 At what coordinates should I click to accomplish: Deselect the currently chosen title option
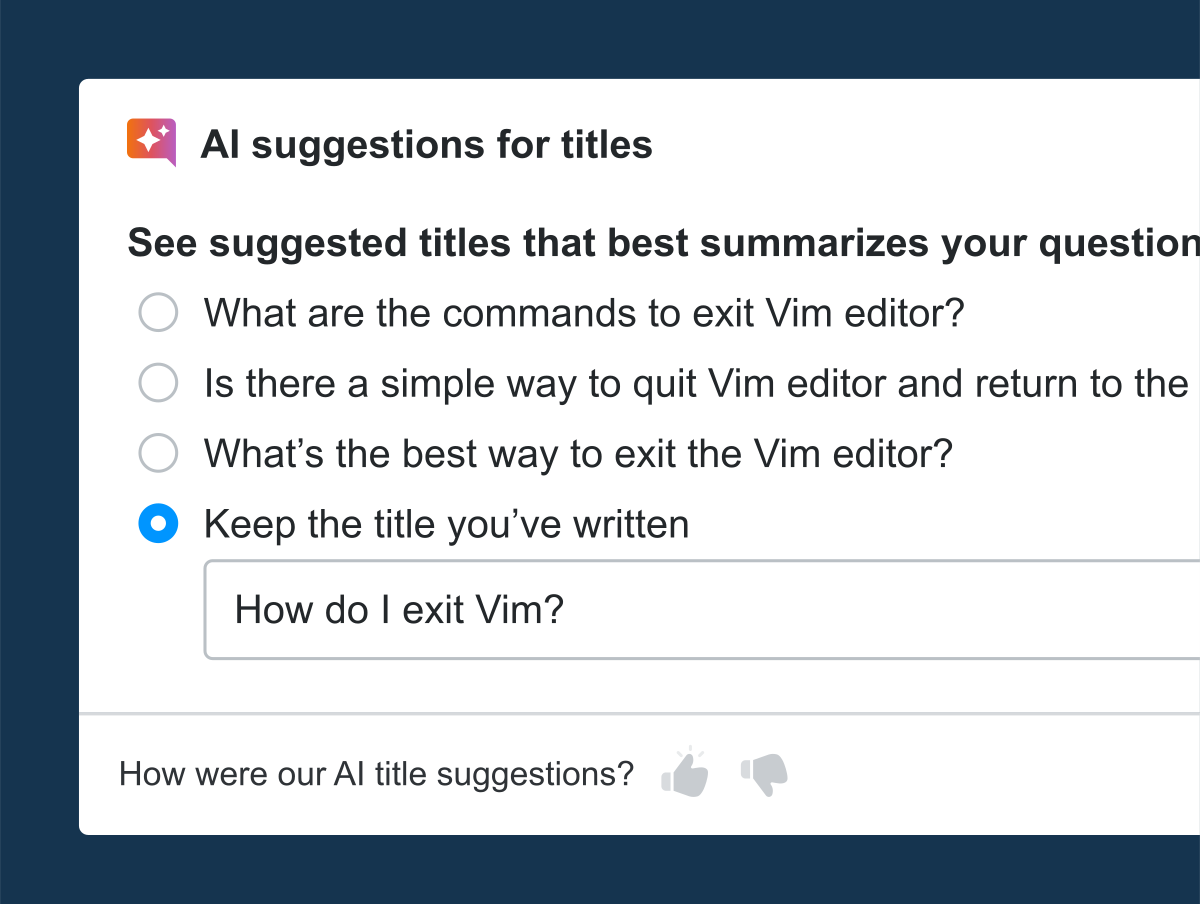point(158,523)
